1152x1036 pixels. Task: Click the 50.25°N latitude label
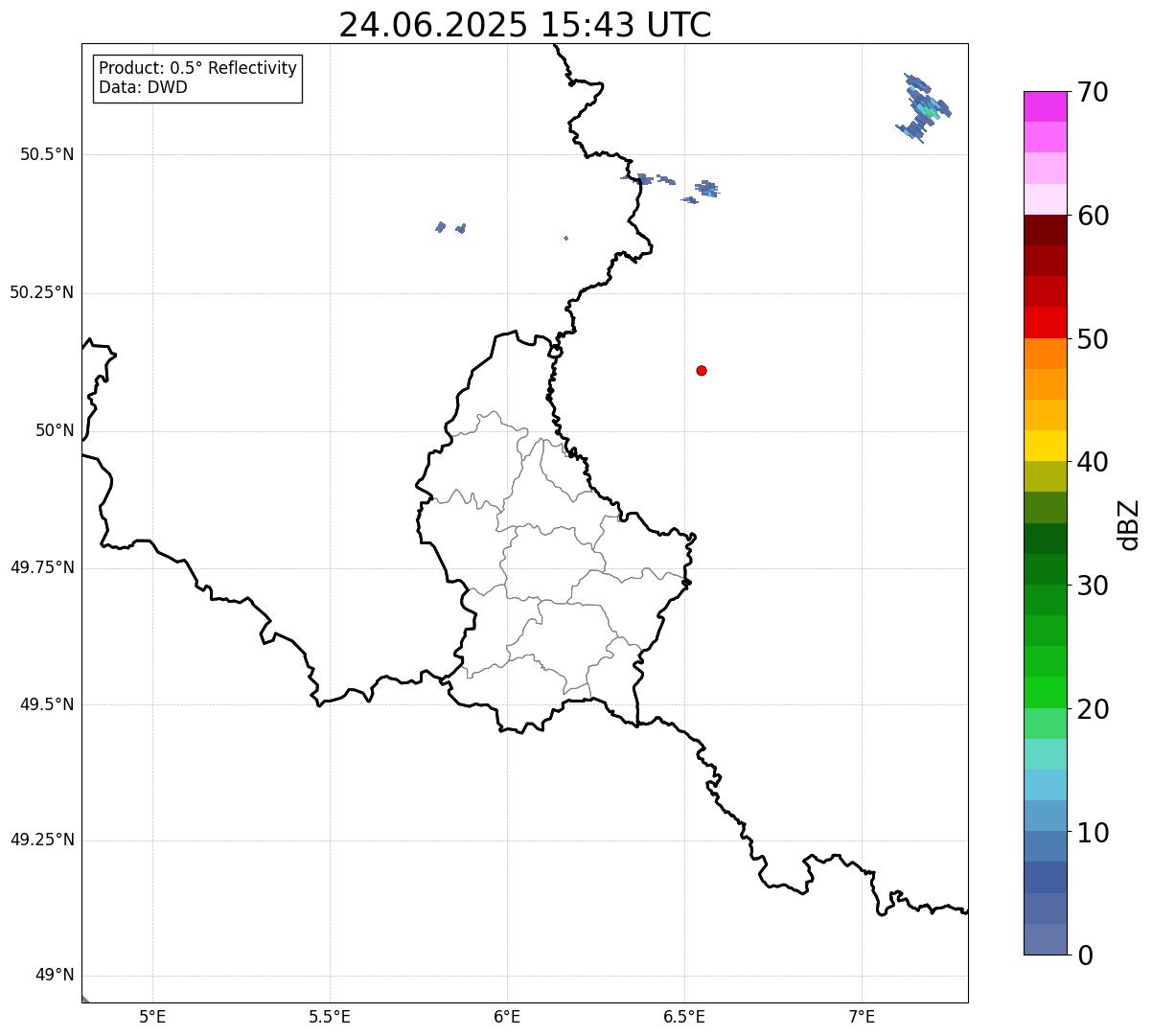pyautogui.click(x=41, y=292)
